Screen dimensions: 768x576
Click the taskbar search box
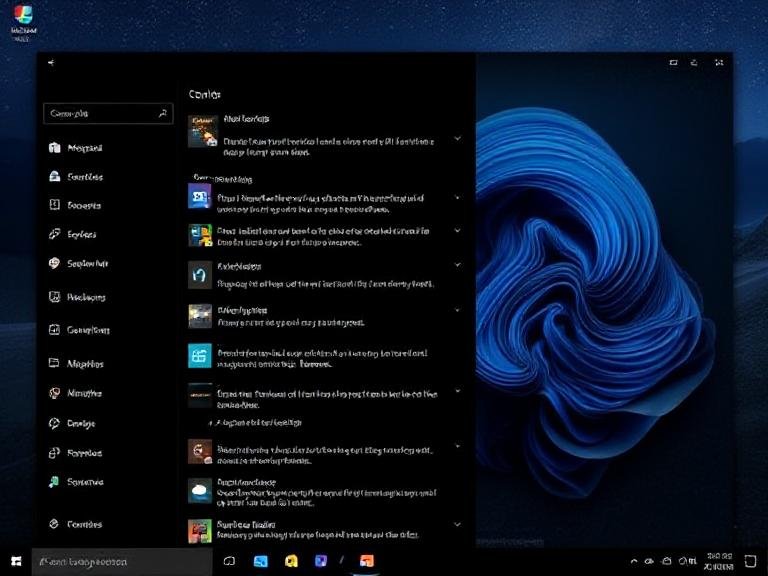(122, 562)
